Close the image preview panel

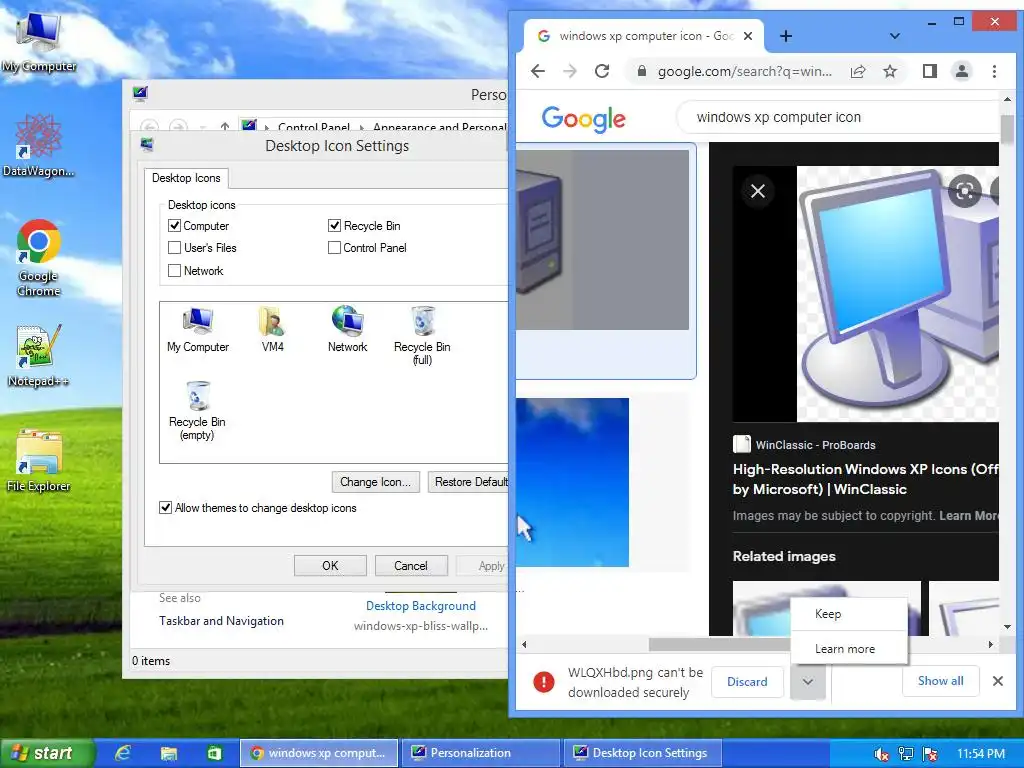pyautogui.click(x=758, y=191)
